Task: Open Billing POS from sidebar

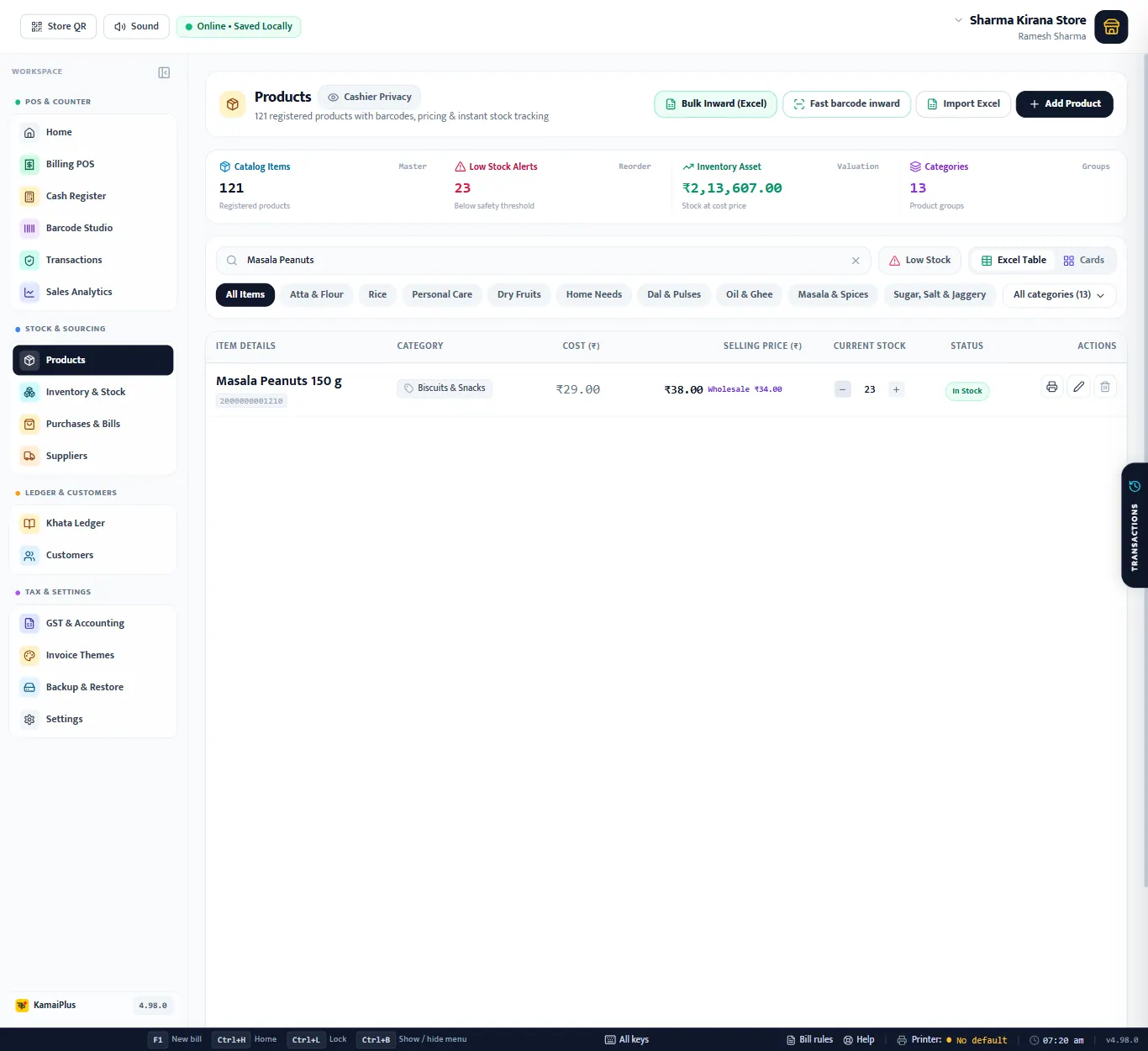Action: 93,164
